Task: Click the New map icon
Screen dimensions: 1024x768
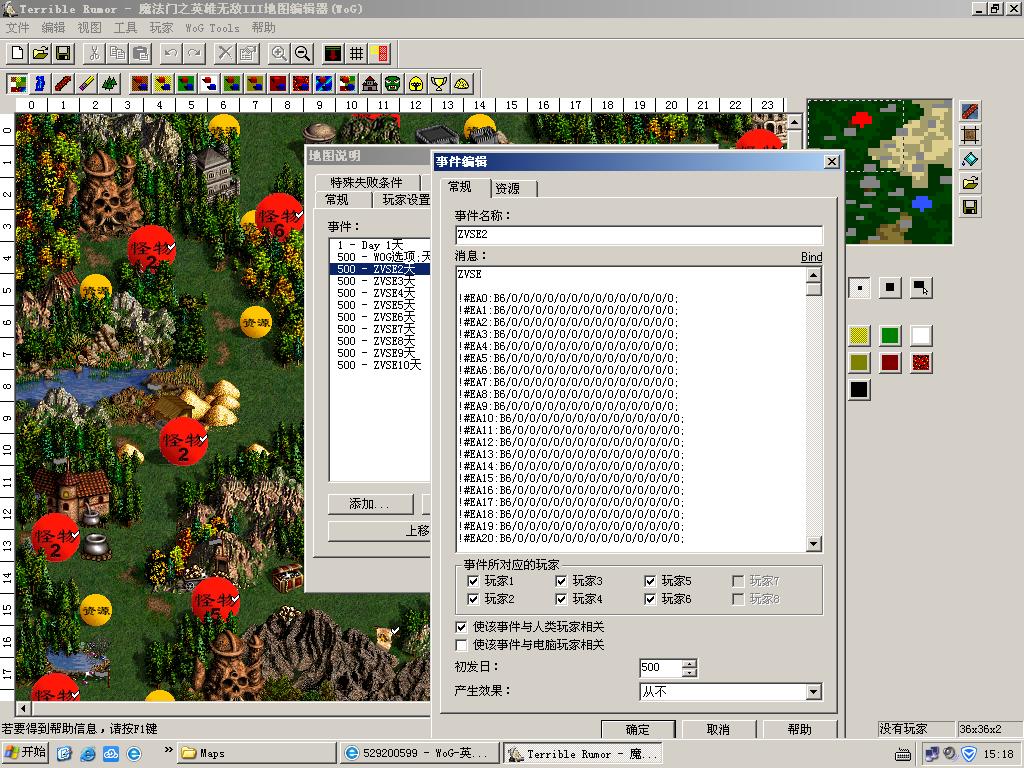Action: pos(18,54)
